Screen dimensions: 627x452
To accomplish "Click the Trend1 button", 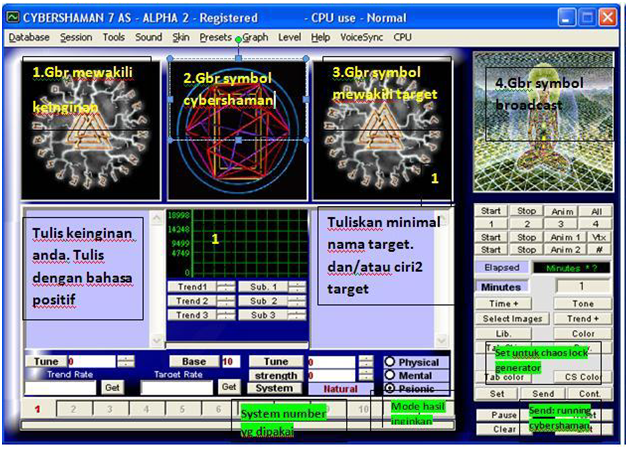I will click(192, 287).
